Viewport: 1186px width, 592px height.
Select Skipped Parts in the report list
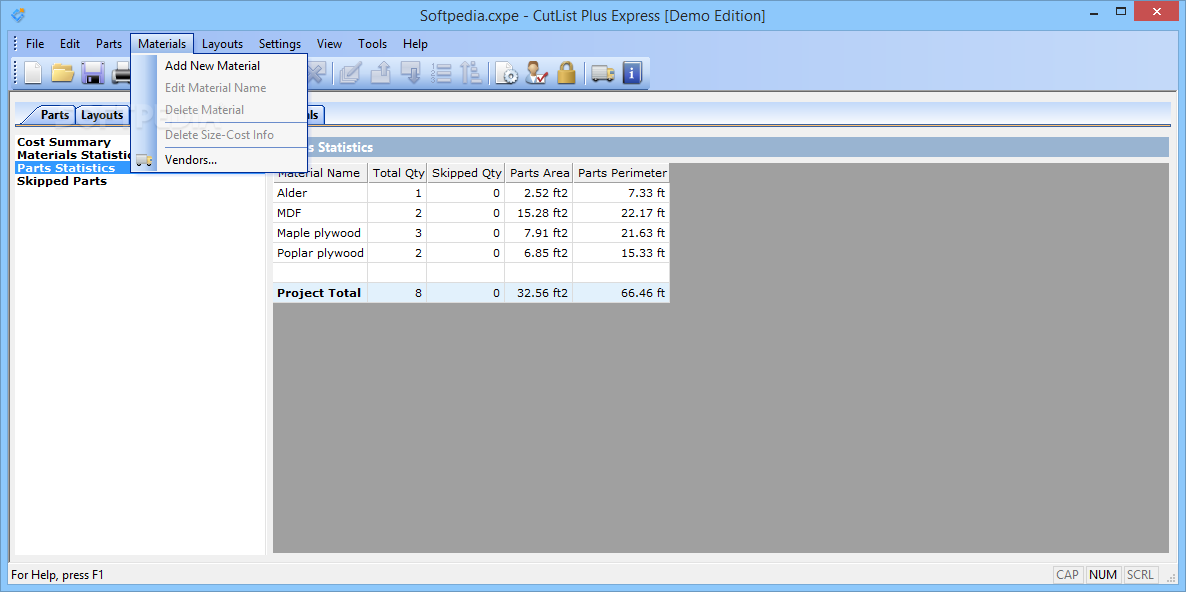click(62, 181)
